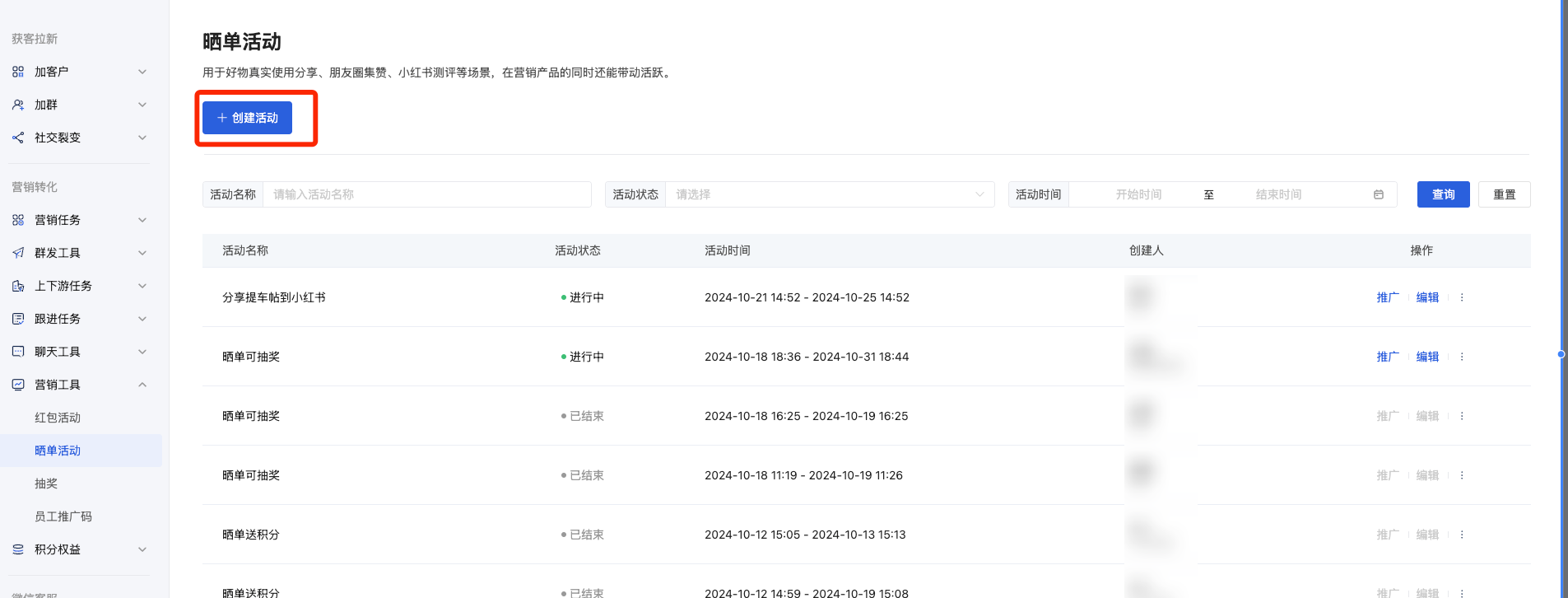Click the 加群 sidebar icon

tap(18, 105)
